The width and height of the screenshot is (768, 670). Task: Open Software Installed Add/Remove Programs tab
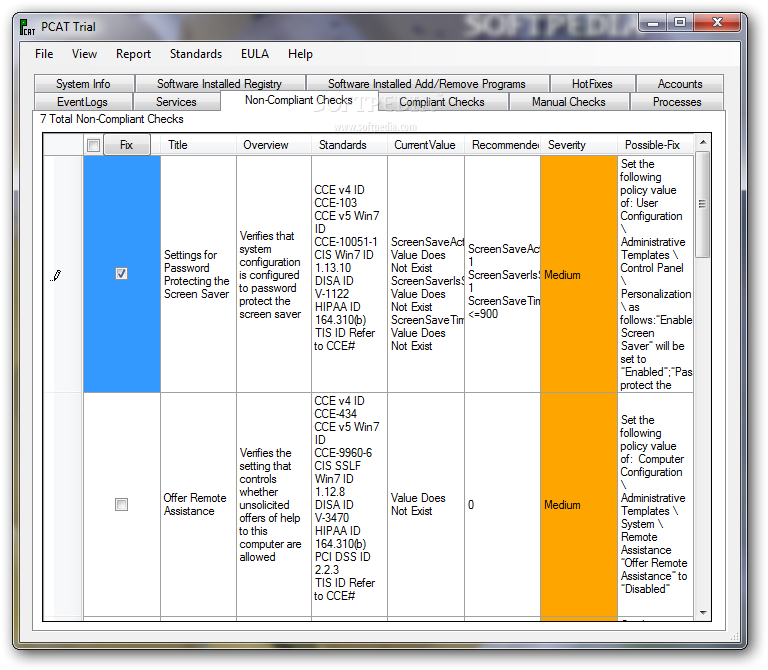427,84
